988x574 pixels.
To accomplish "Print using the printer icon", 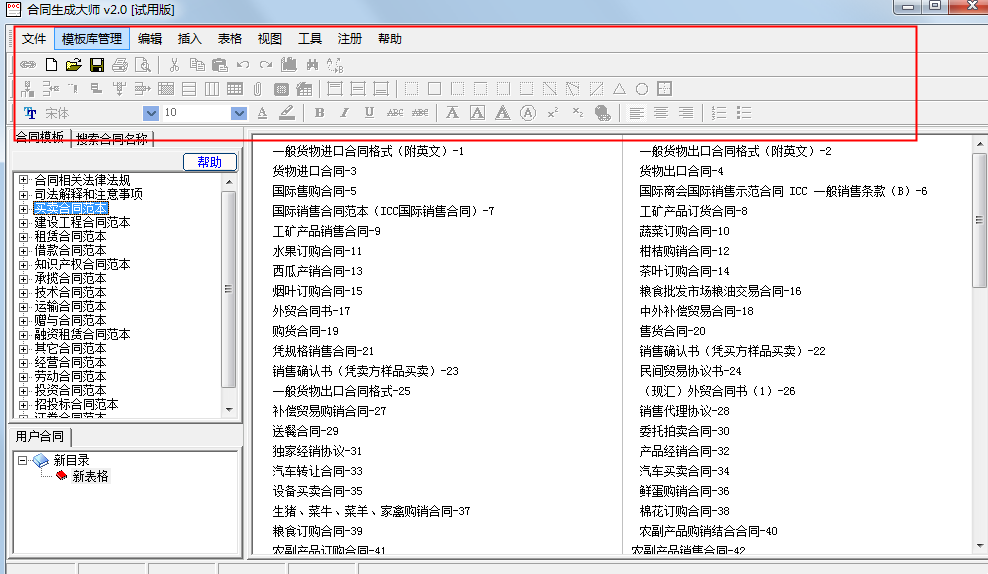I will coord(120,64).
